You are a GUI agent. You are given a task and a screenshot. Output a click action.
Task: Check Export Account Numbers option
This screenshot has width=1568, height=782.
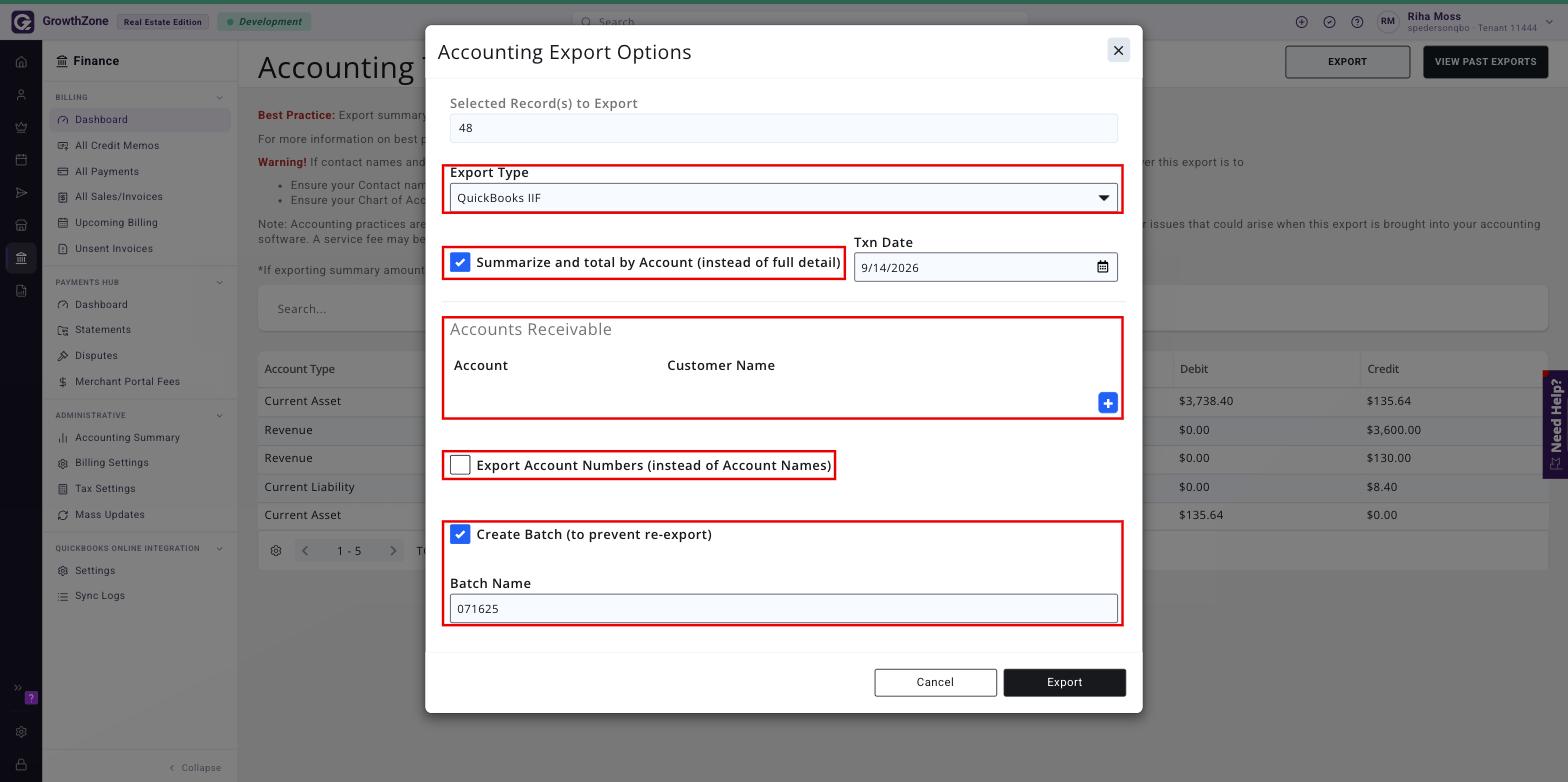[x=460, y=465]
